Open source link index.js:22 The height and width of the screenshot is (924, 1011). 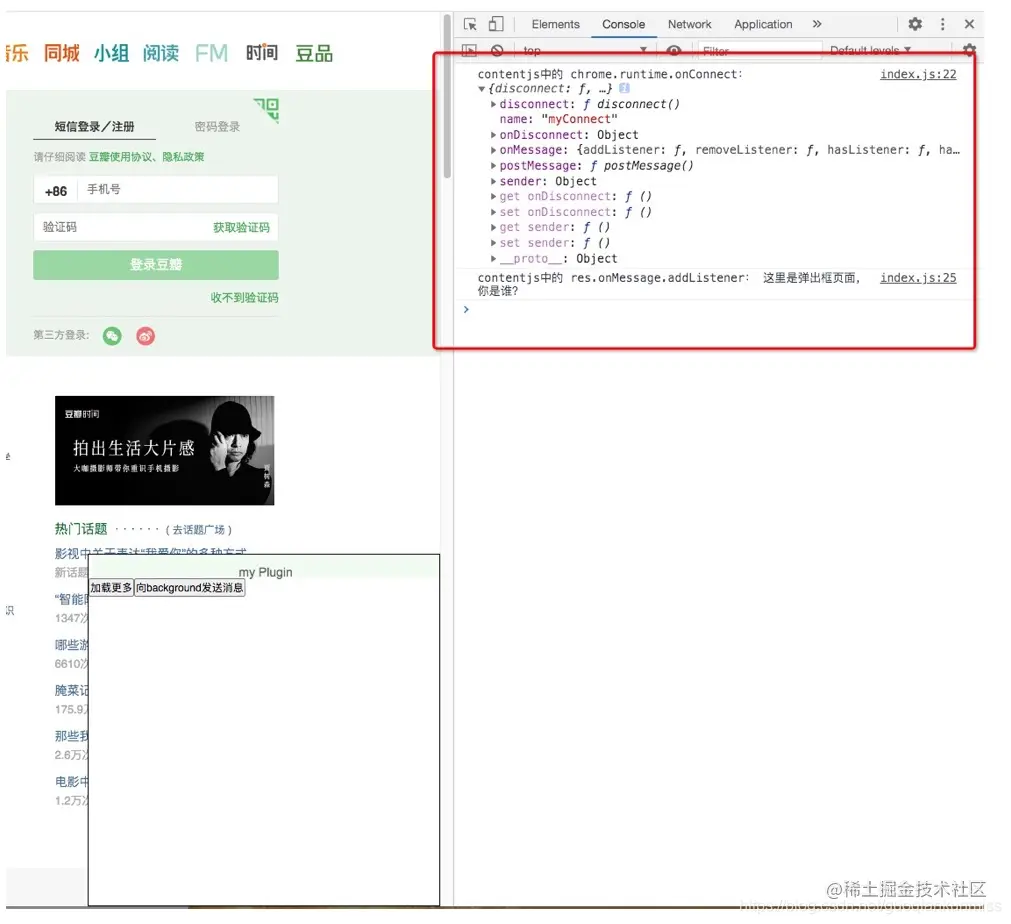tap(918, 74)
